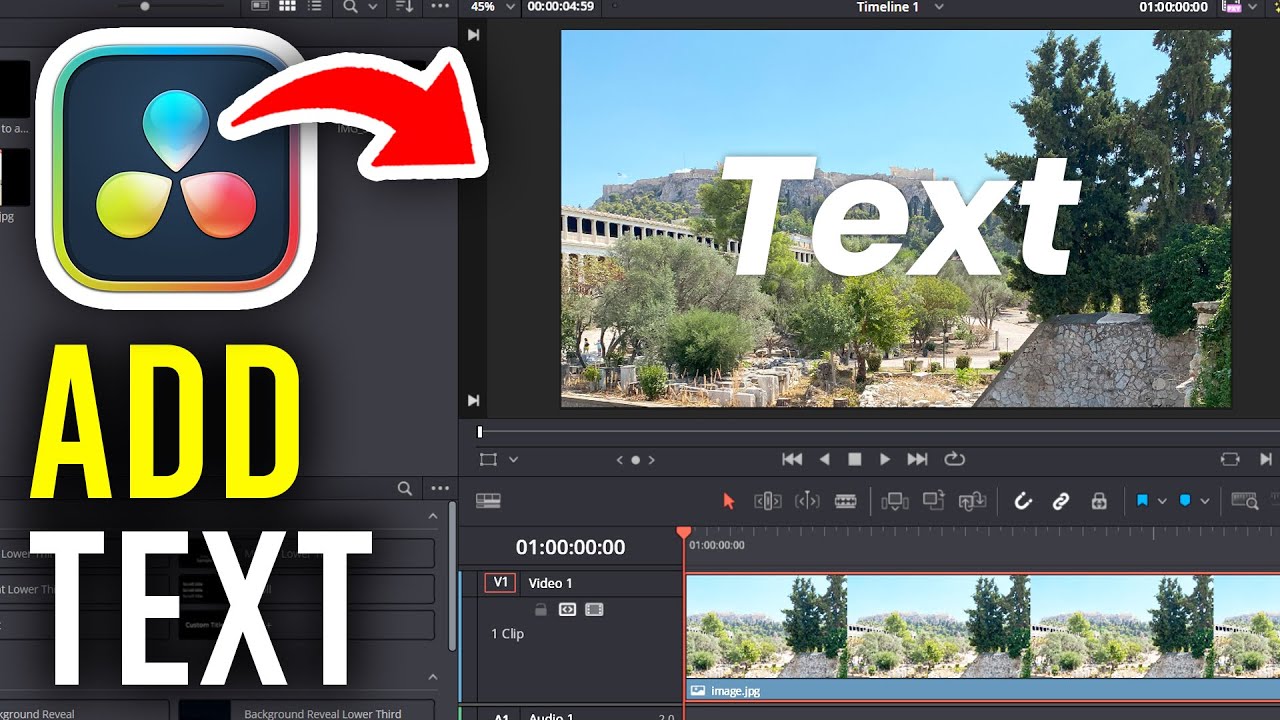Go to next keyframe arrow

tap(651, 460)
